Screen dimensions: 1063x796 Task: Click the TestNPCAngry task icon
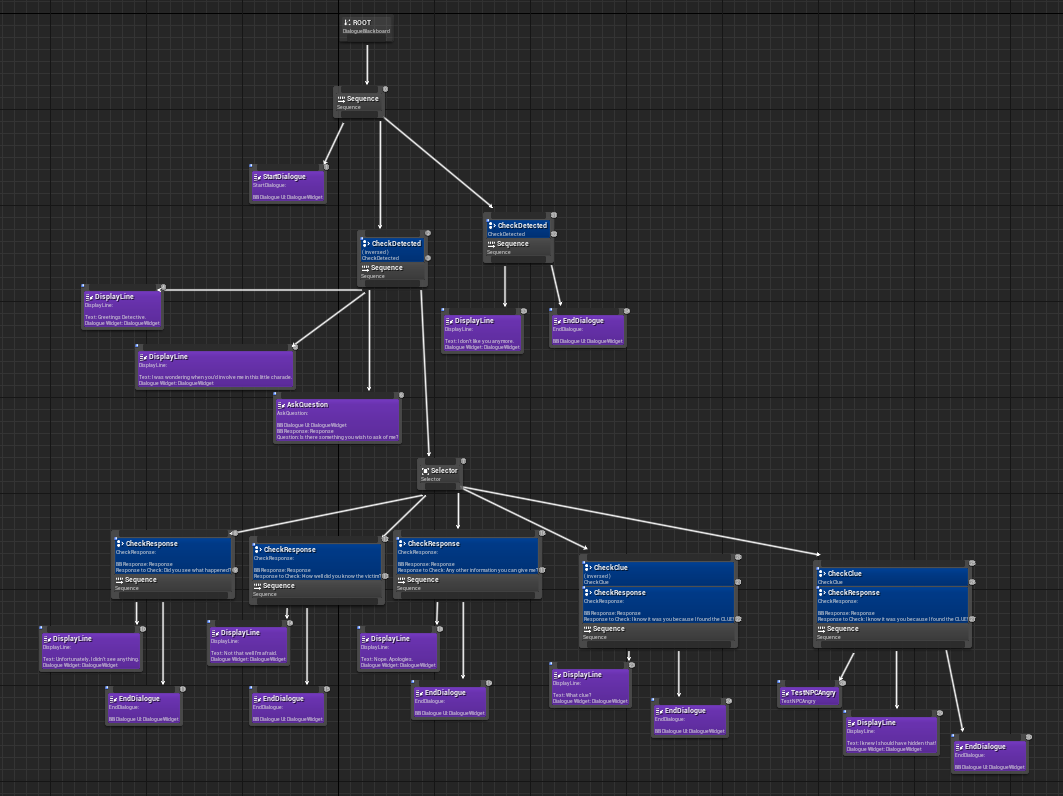pos(785,693)
